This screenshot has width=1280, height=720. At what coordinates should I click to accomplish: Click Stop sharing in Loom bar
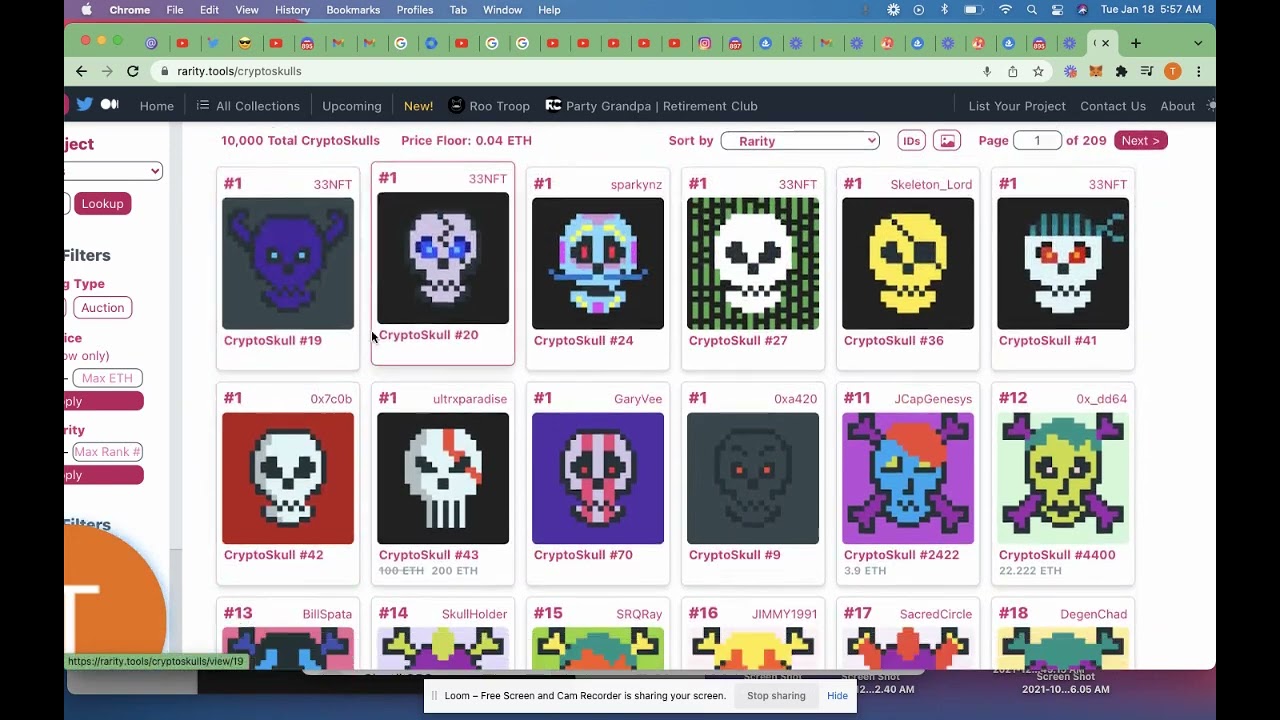776,696
